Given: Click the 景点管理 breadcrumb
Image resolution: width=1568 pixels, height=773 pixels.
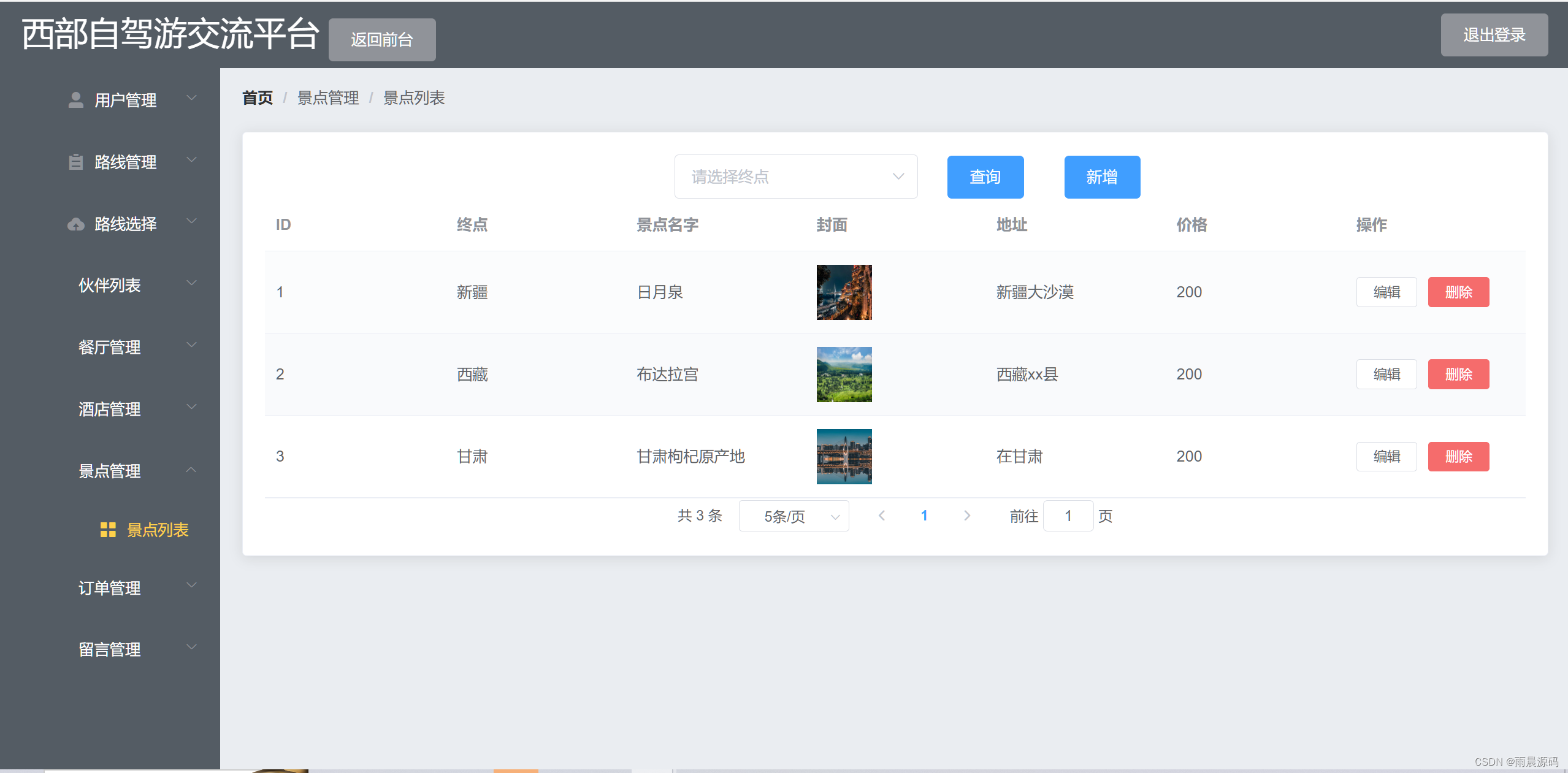Looking at the screenshot, I should click(328, 98).
